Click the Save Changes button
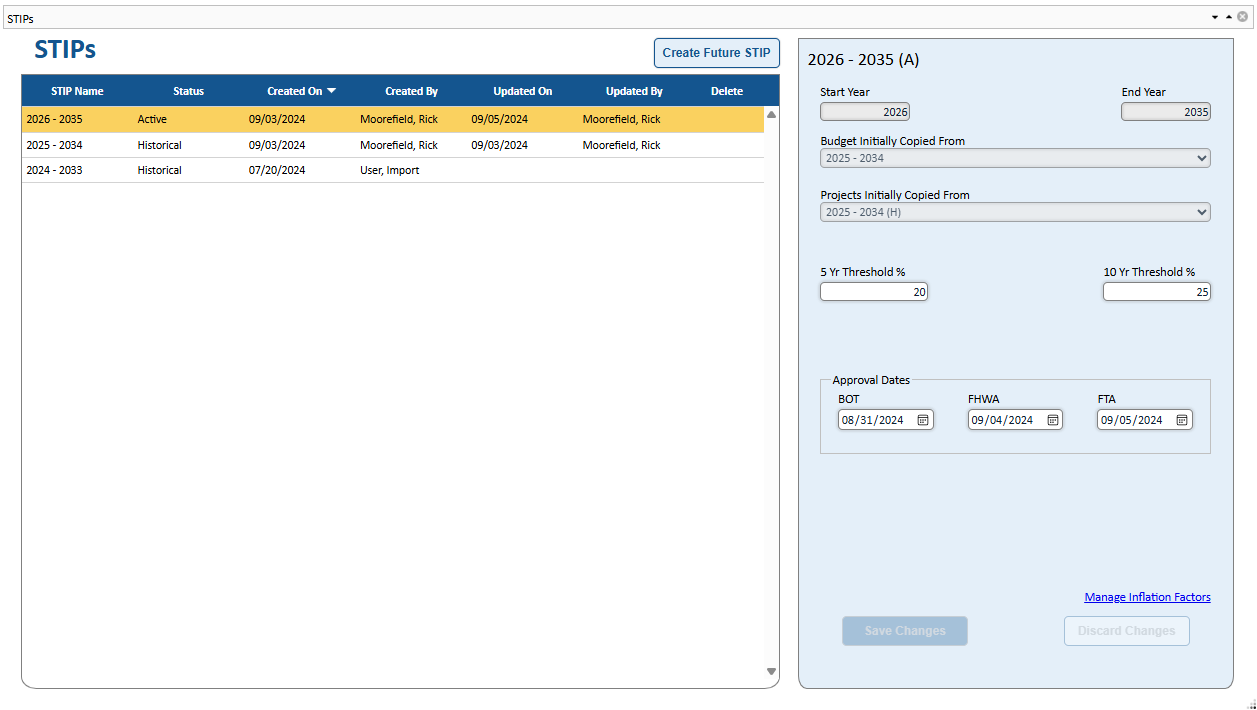The height and width of the screenshot is (710, 1257). (x=905, y=631)
